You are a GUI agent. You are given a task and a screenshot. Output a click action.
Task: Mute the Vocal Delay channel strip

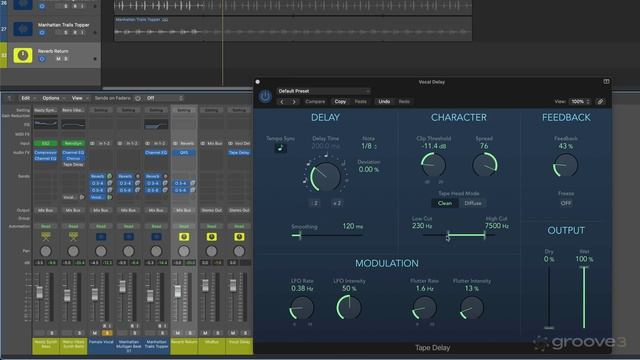(x=233, y=333)
